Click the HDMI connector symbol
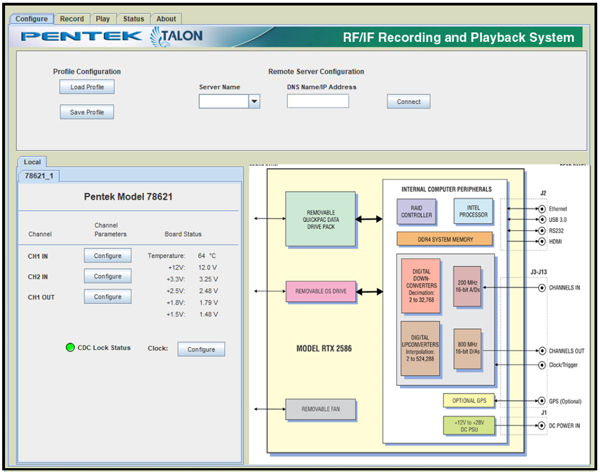Screen dimensions: 600x472 pyautogui.click(x=541, y=242)
